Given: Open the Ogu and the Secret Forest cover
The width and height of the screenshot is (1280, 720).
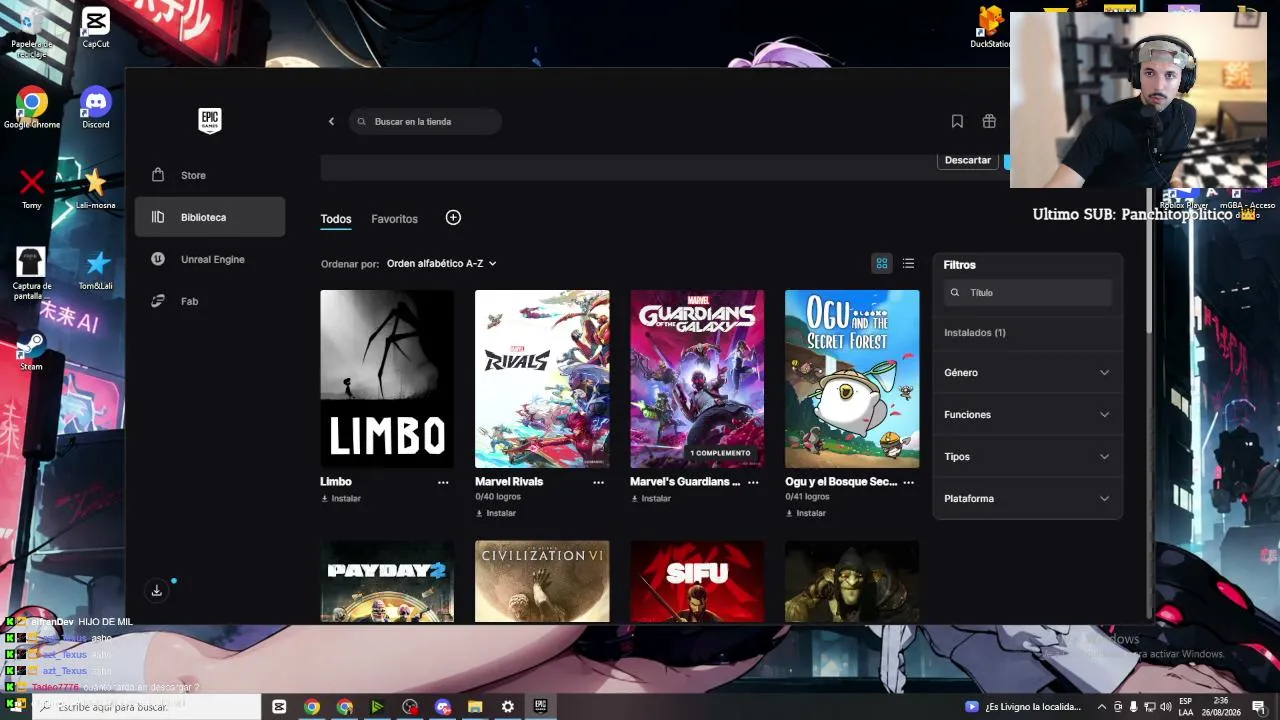Looking at the screenshot, I should pos(852,379).
